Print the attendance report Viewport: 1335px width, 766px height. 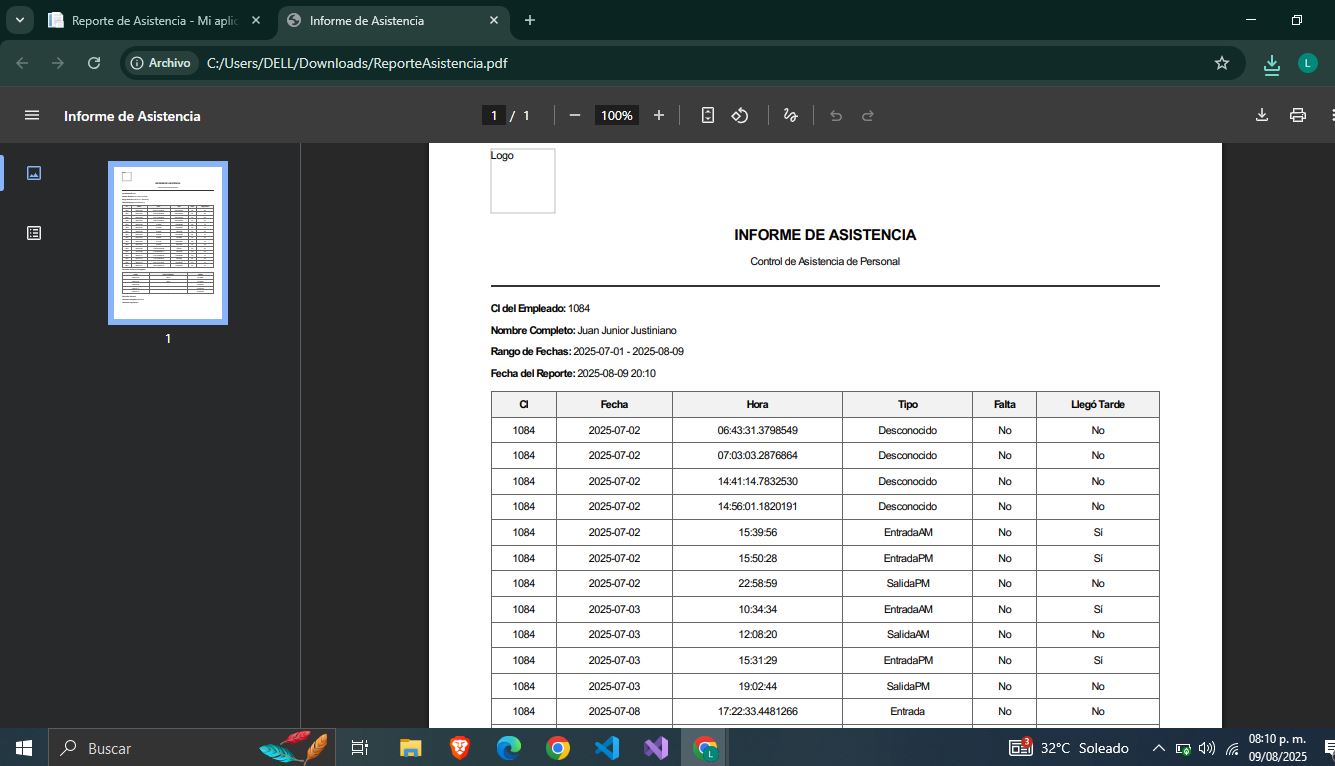1298,116
